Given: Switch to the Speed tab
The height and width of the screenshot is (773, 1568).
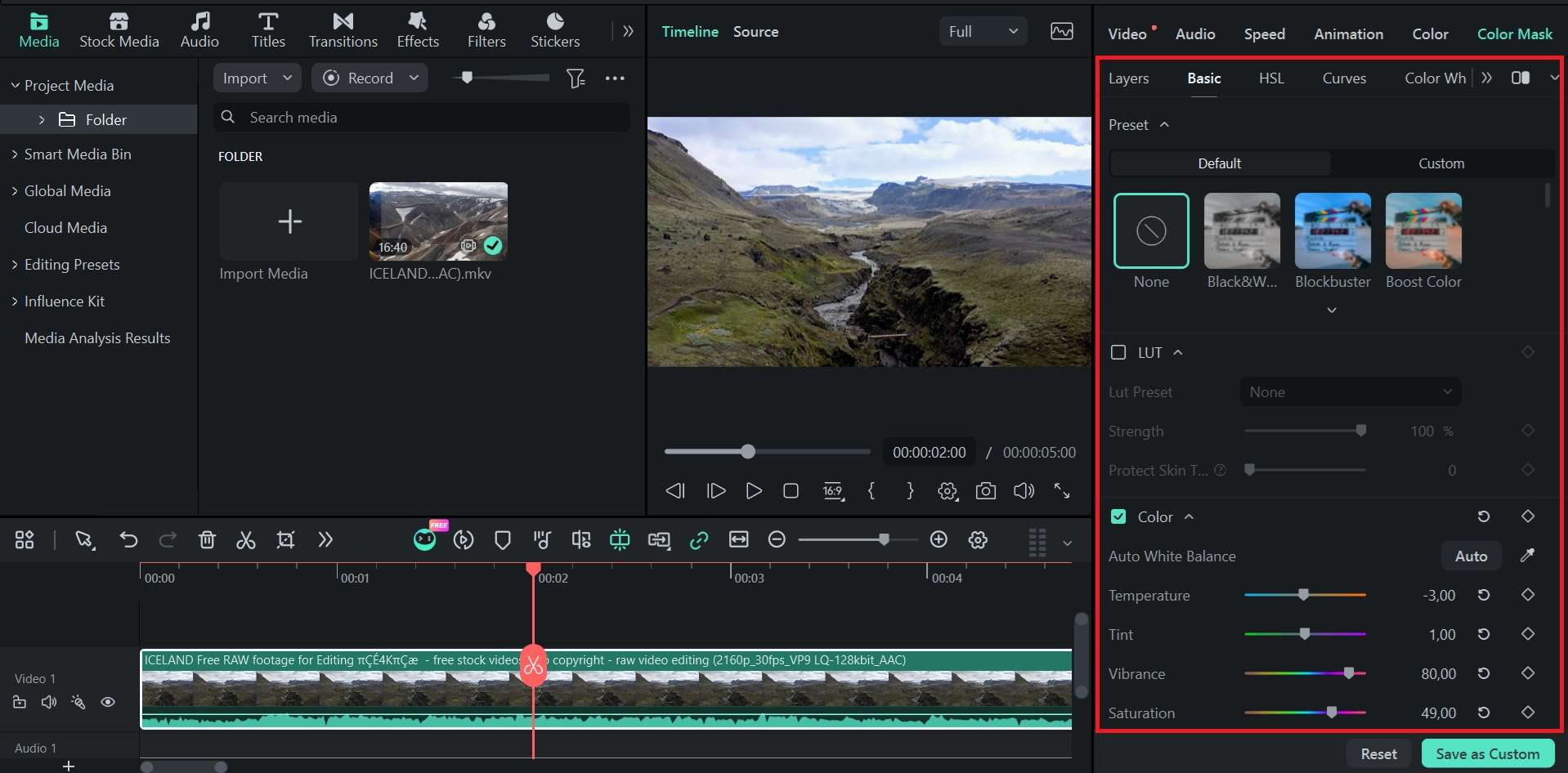Looking at the screenshot, I should (x=1265, y=34).
